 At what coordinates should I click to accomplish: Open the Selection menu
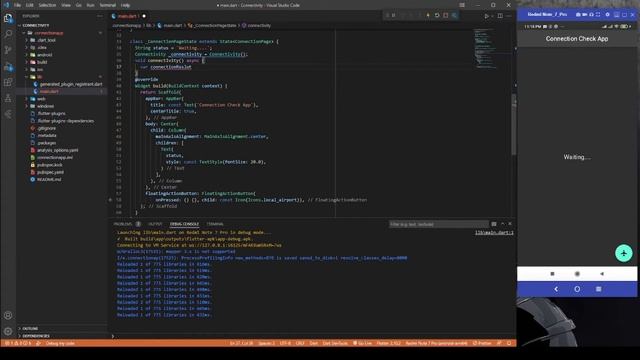pyautogui.click(x=47, y=5)
